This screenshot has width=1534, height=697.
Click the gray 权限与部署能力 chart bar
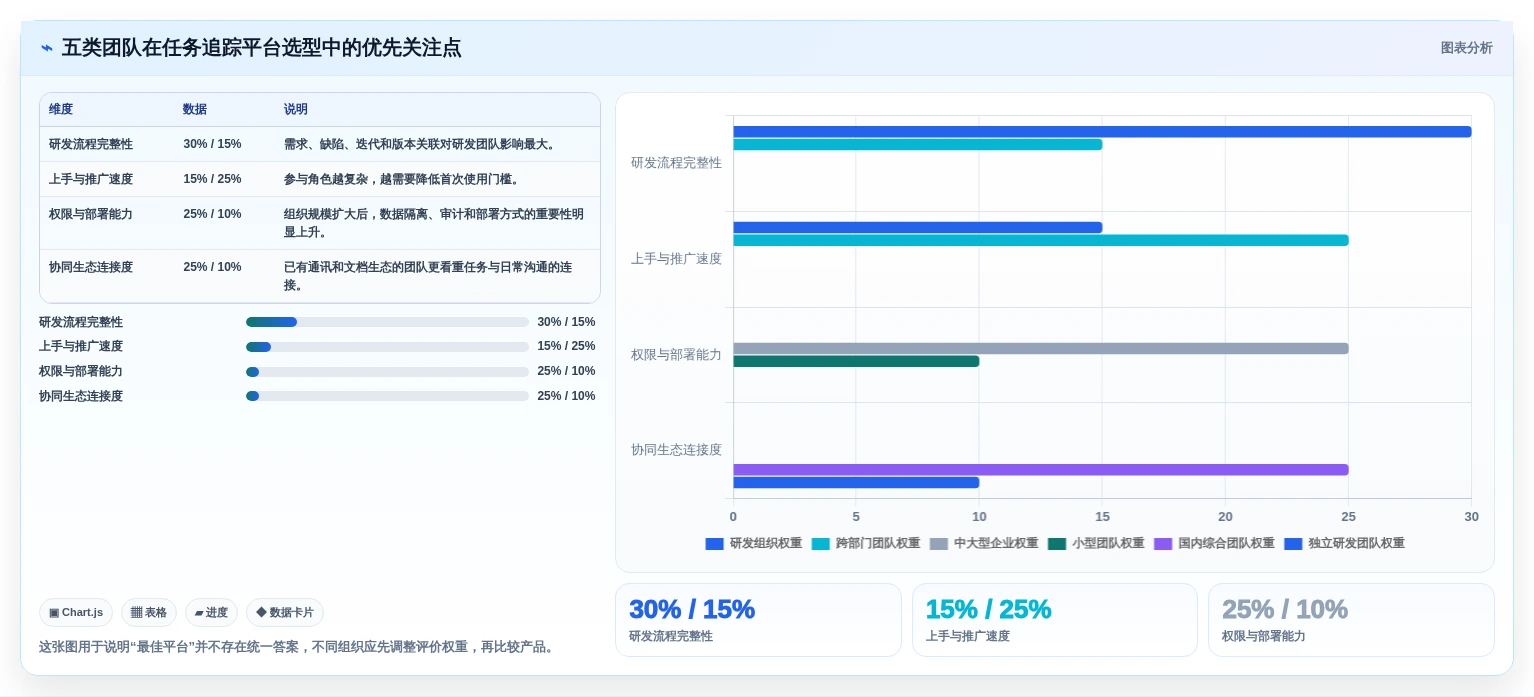click(1040, 348)
